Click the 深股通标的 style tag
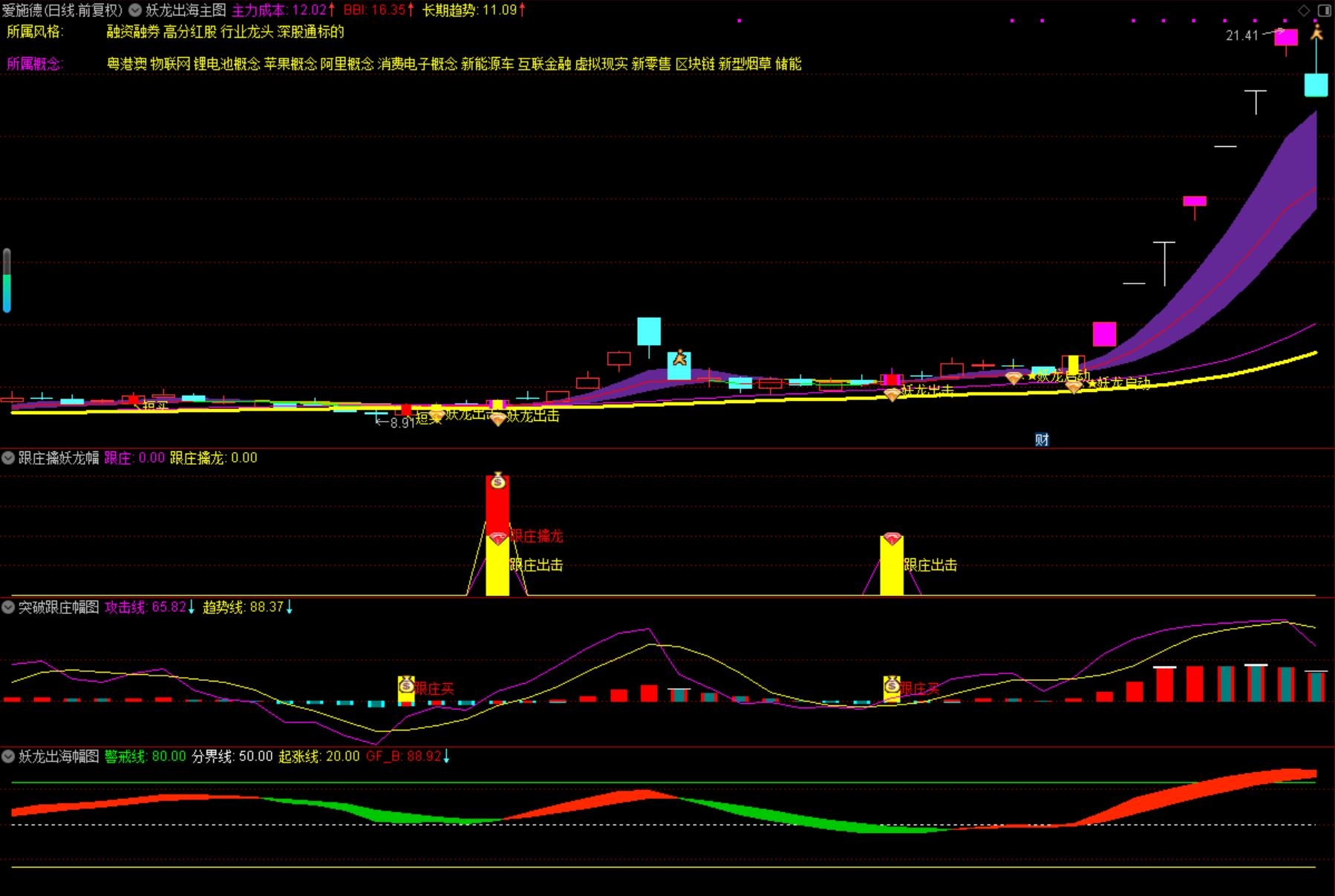The height and width of the screenshot is (896, 1335). coord(311,32)
